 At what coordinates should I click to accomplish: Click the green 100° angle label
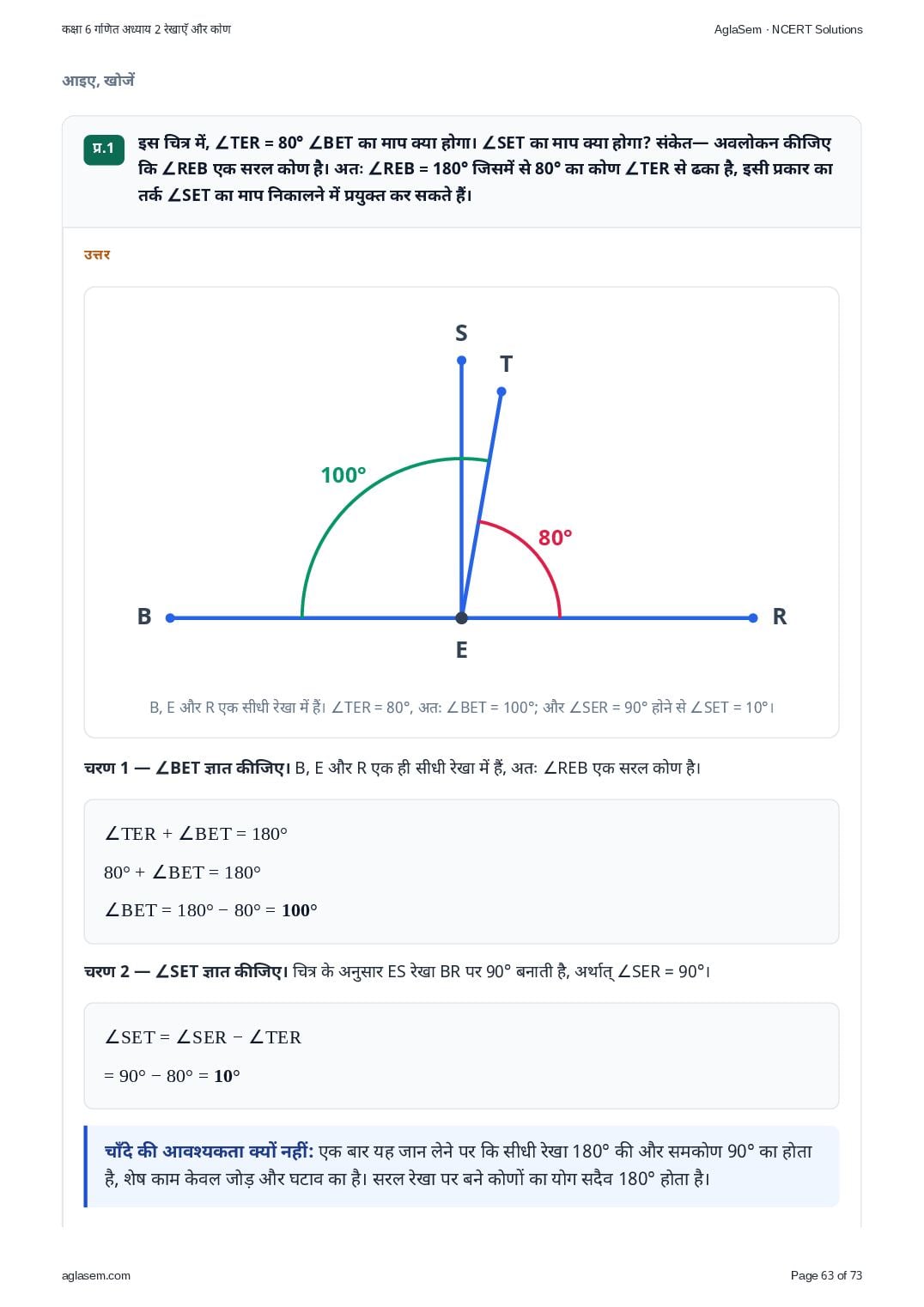[x=343, y=475]
